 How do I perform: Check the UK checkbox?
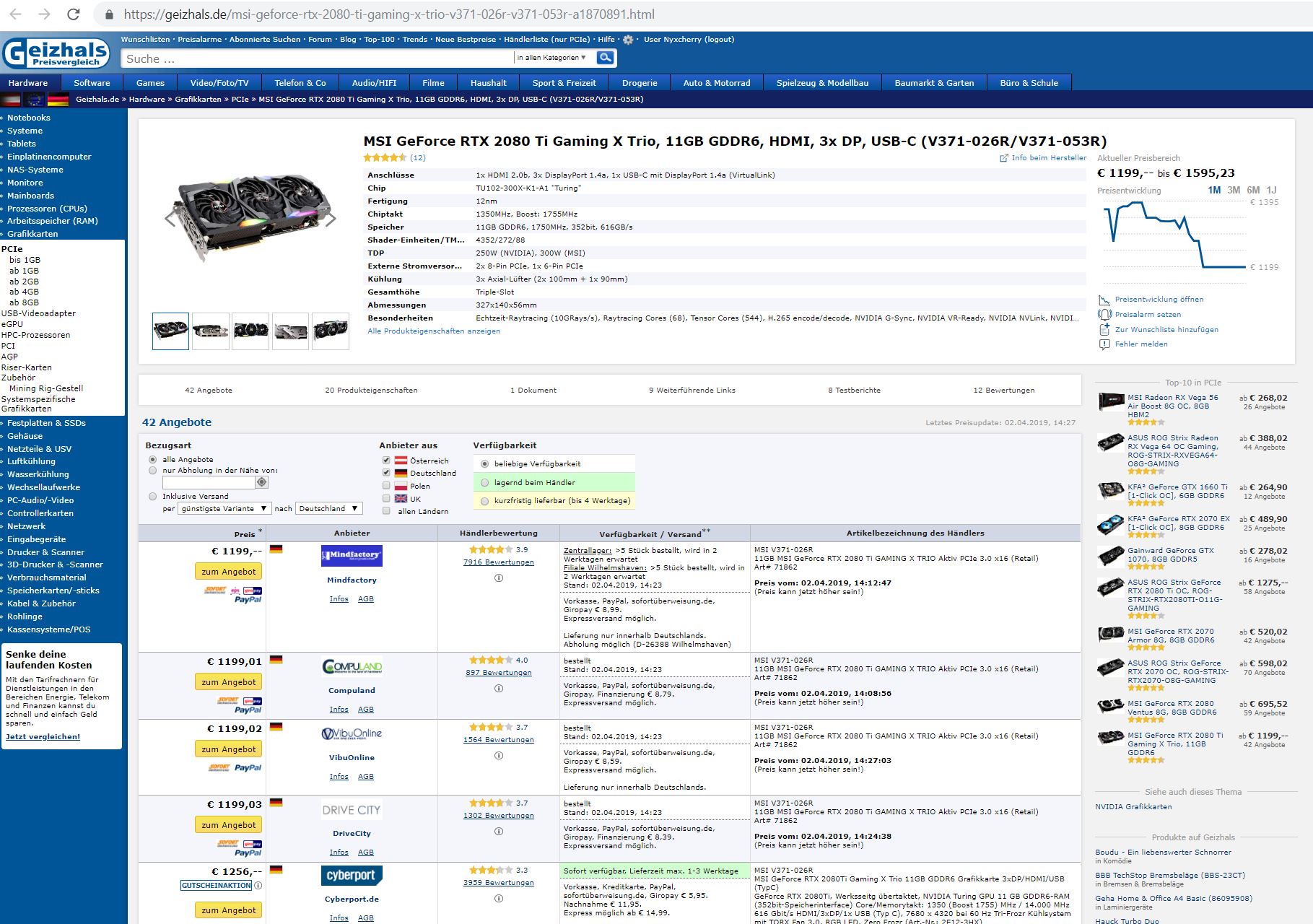386,499
